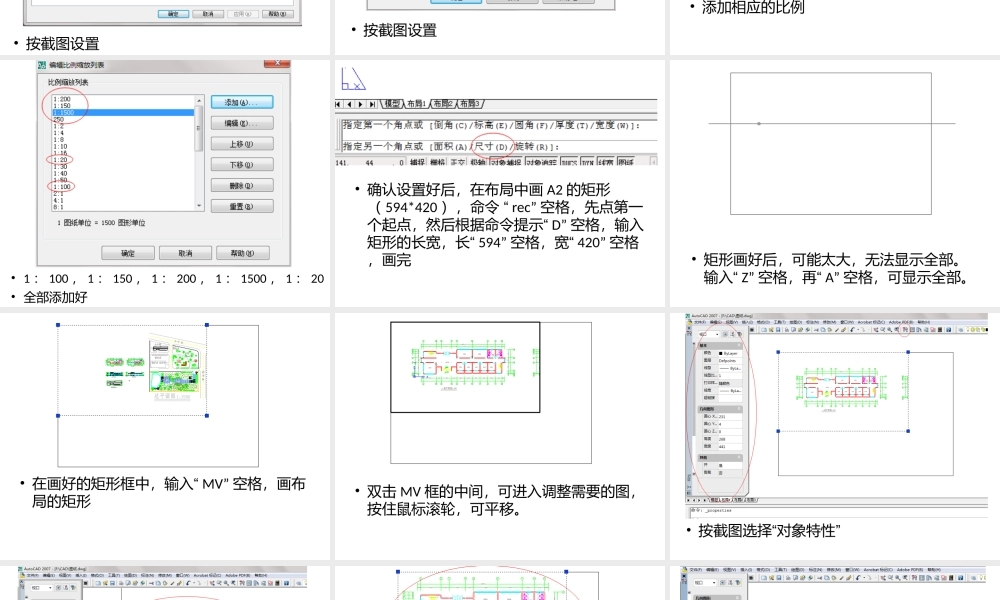Click UCS icon in layout slide
Screen dimensions: 1000x600
tap(353, 79)
